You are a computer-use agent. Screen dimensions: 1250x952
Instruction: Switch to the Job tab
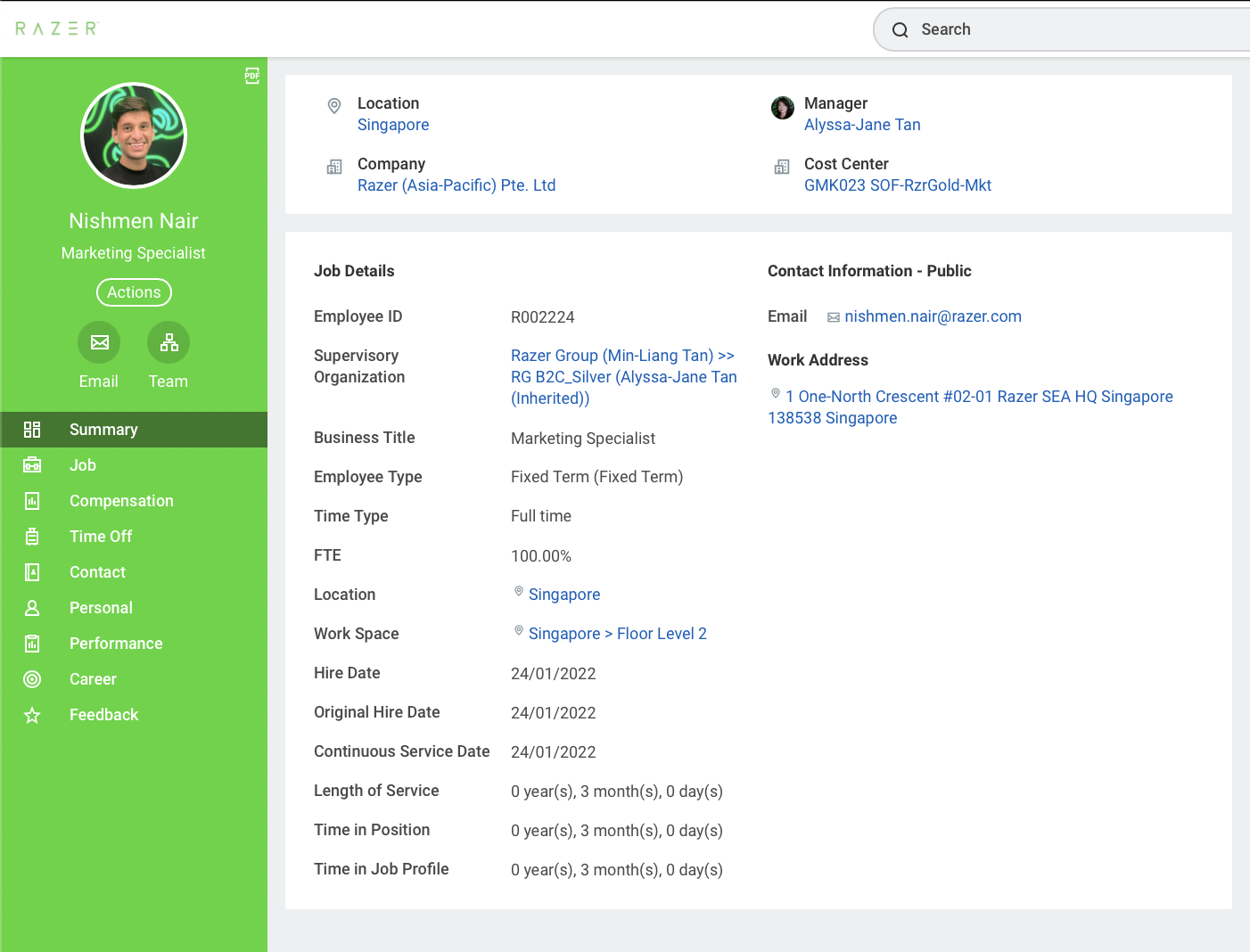point(134,465)
